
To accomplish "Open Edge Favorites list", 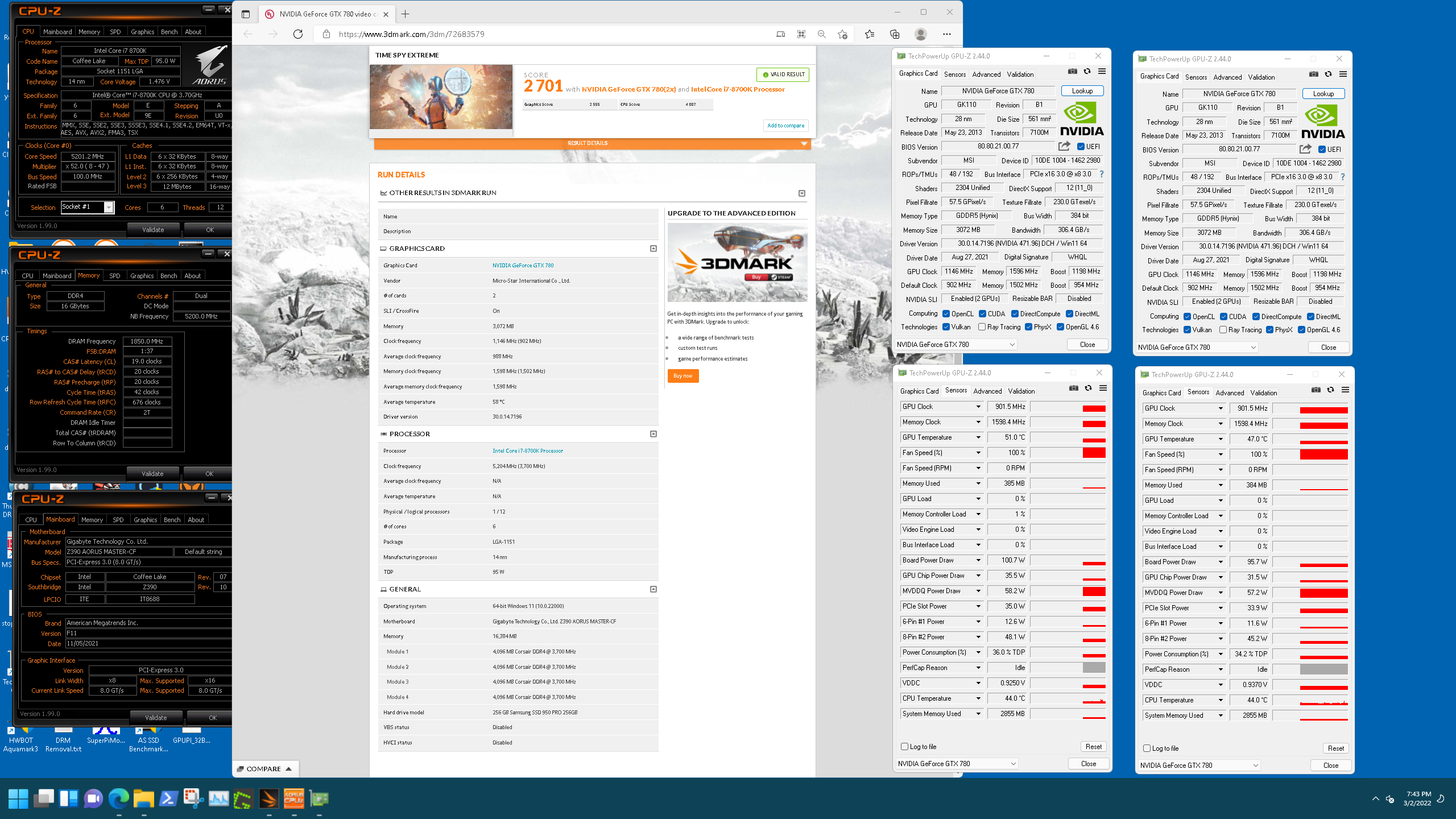I will click(870, 34).
